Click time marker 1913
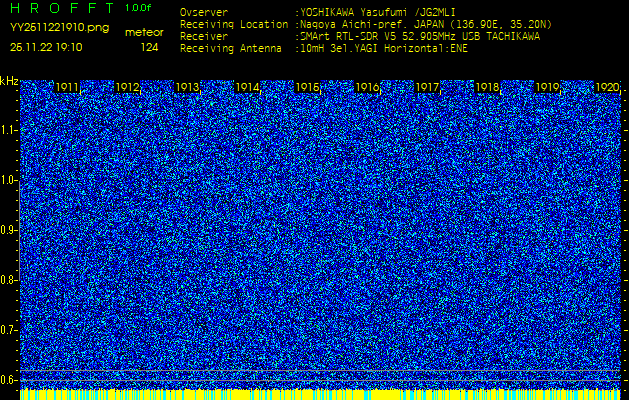The width and height of the screenshot is (629, 400). (187, 87)
